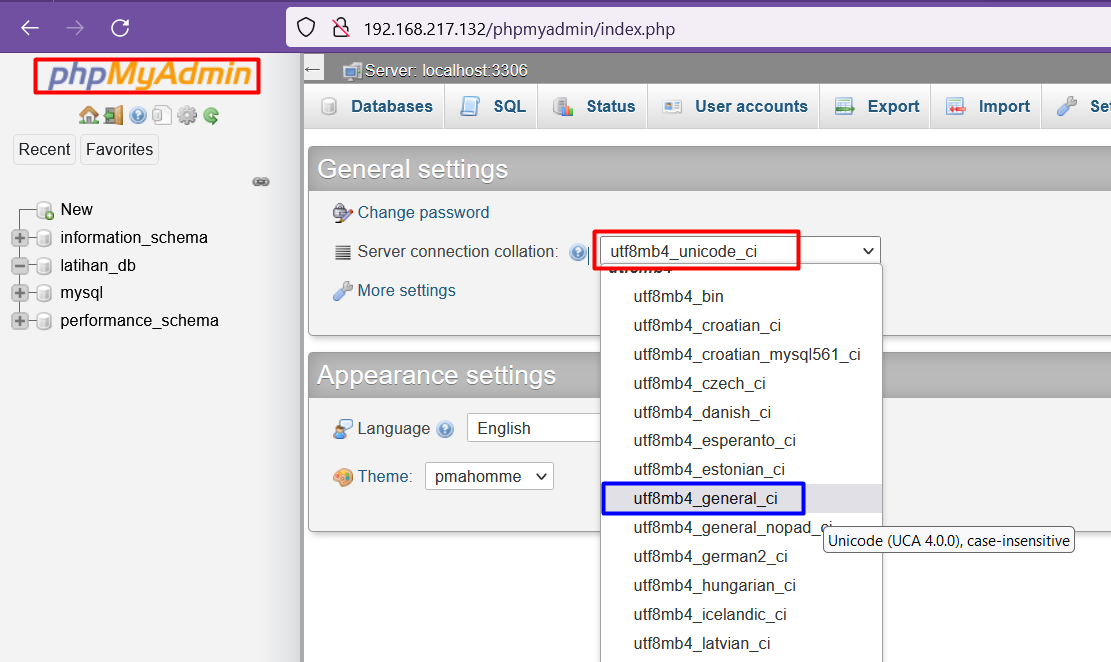This screenshot has width=1111, height=662.
Task: Click the More settings wrench icon
Action: click(x=342, y=291)
